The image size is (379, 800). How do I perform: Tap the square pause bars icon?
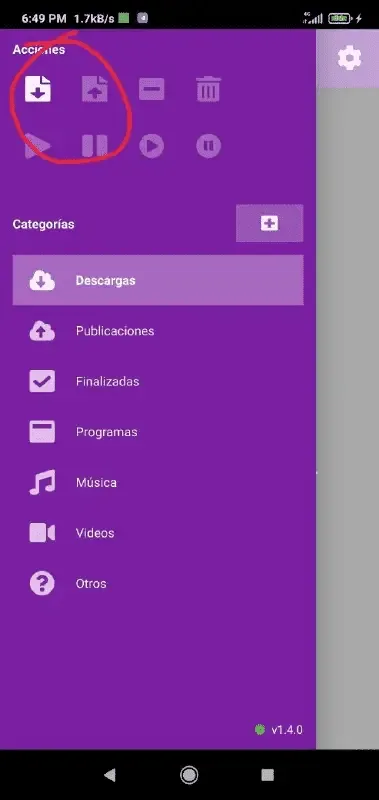(x=95, y=146)
